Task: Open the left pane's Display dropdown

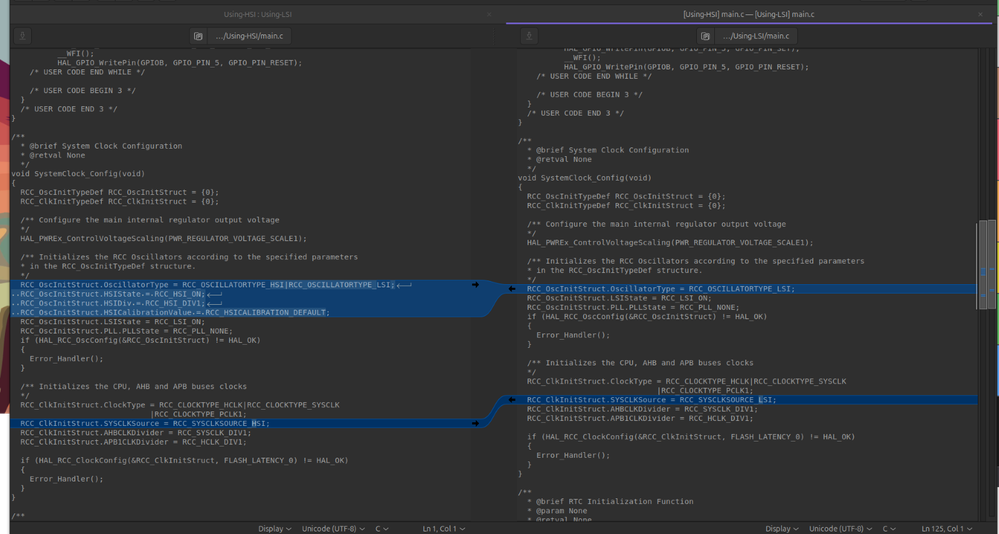Action: click(275, 528)
